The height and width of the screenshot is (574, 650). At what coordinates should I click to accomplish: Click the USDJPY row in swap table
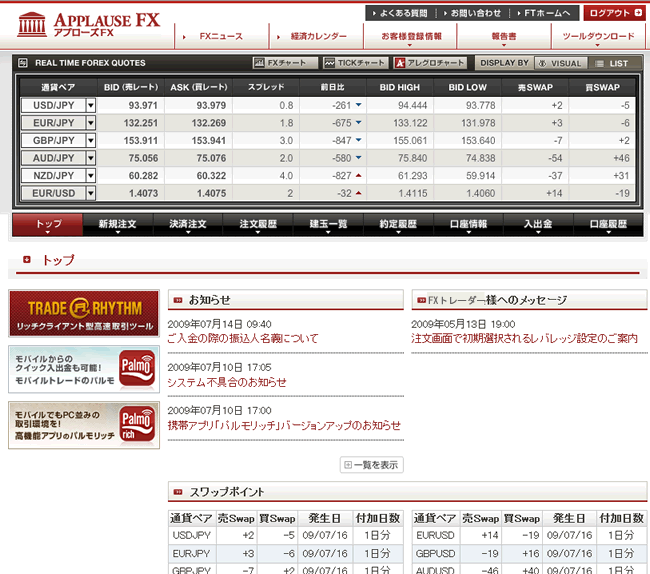[x=286, y=535]
